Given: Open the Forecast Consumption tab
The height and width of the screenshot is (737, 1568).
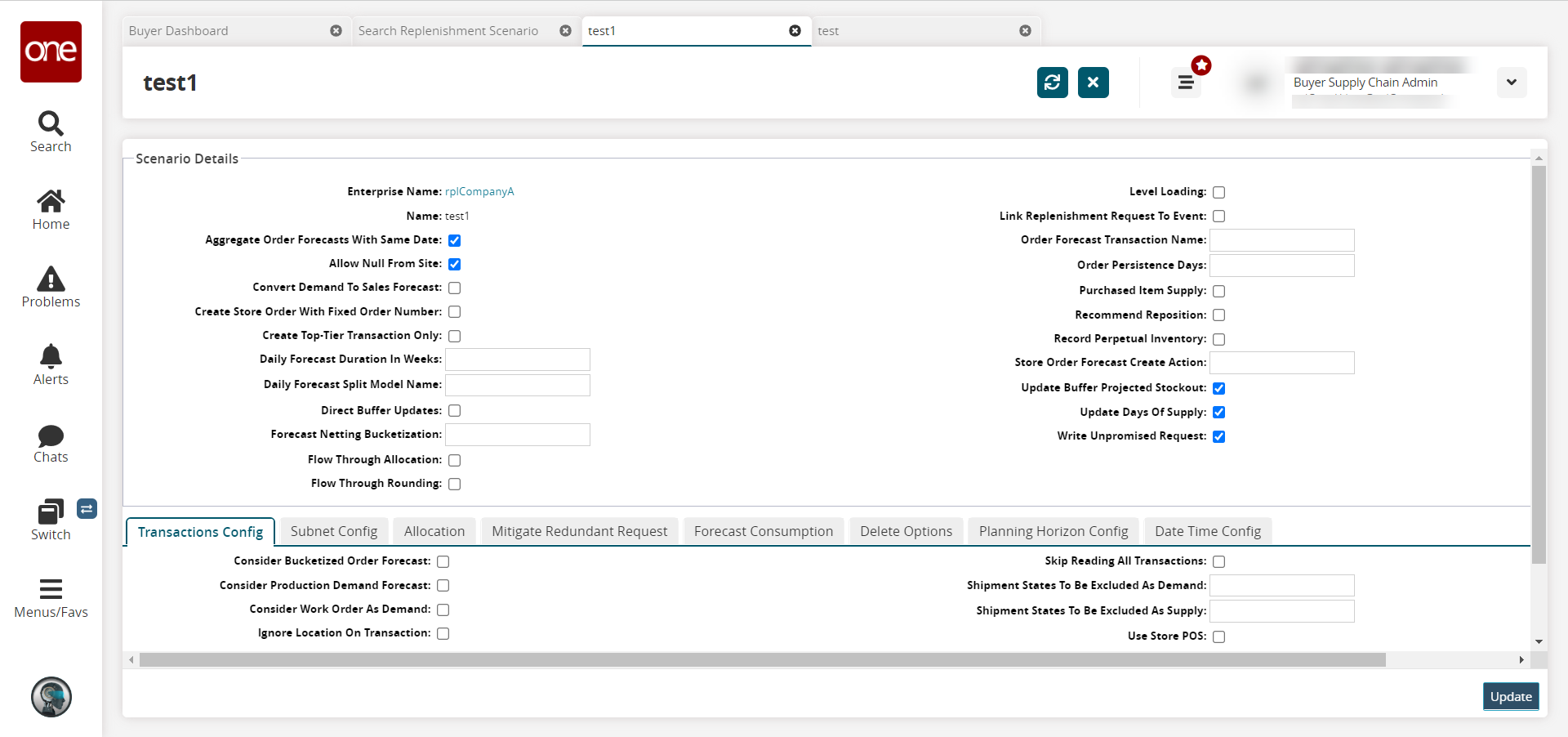Looking at the screenshot, I should click(764, 531).
